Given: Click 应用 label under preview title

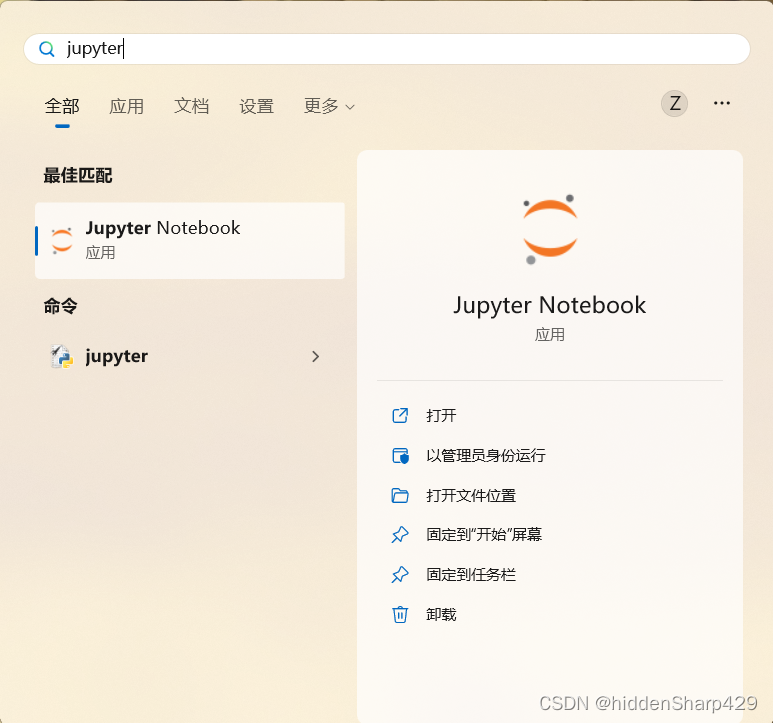Looking at the screenshot, I should [x=550, y=335].
